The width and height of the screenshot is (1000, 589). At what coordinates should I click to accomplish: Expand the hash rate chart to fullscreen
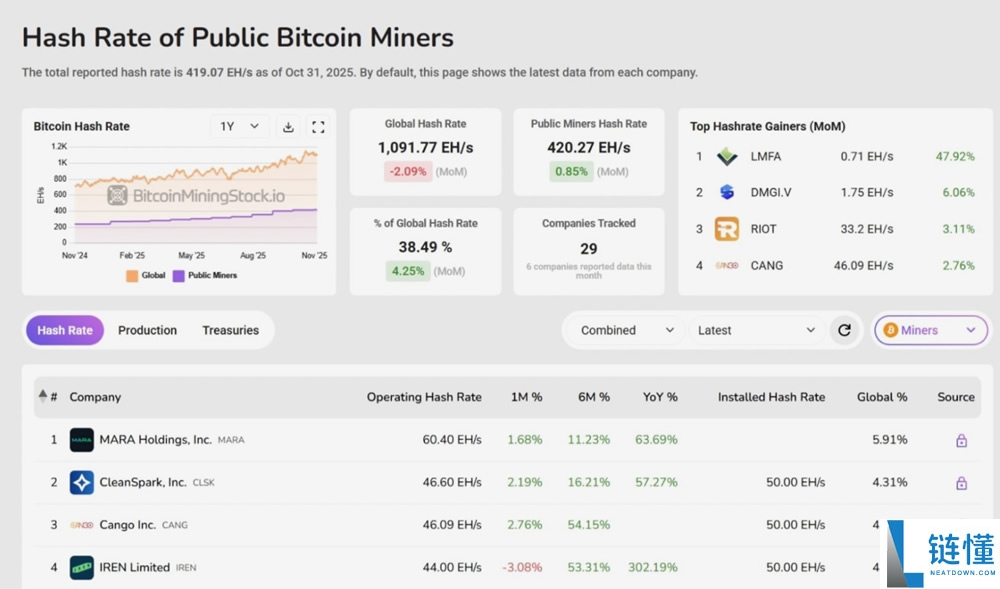pos(318,127)
